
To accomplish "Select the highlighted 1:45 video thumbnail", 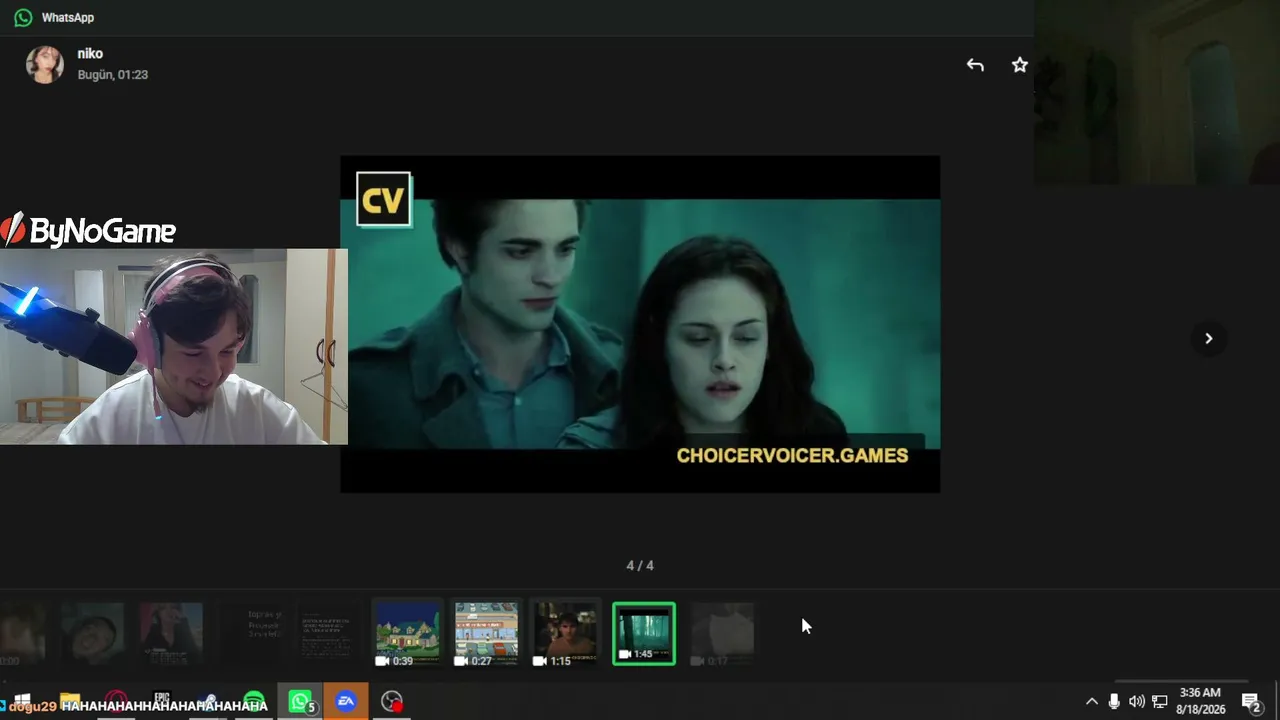I will point(644,634).
